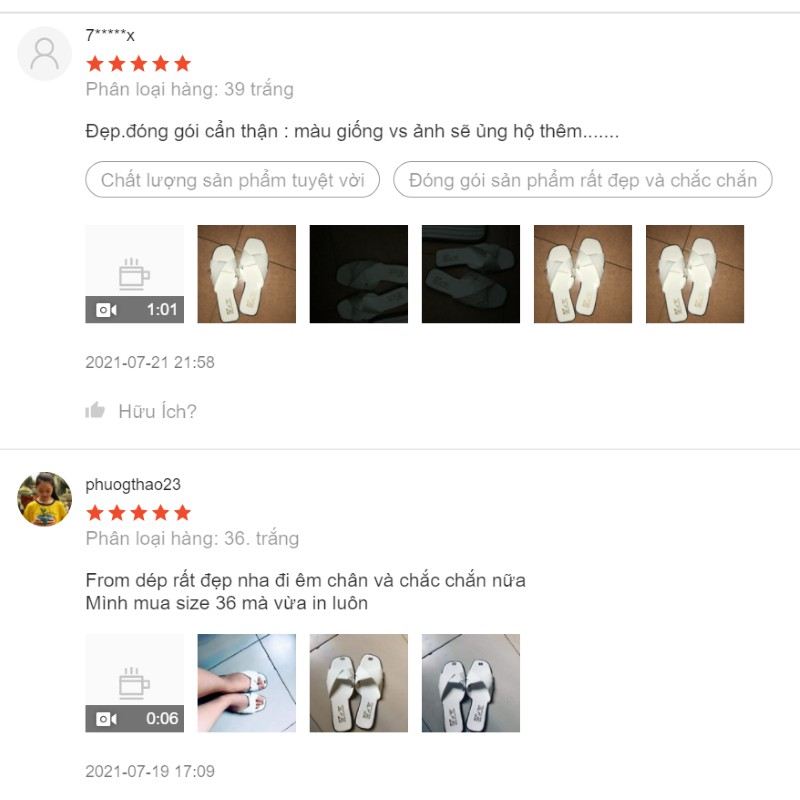Open default avatar of user 7*****x
The width and height of the screenshot is (800, 800).
pyautogui.click(x=44, y=54)
